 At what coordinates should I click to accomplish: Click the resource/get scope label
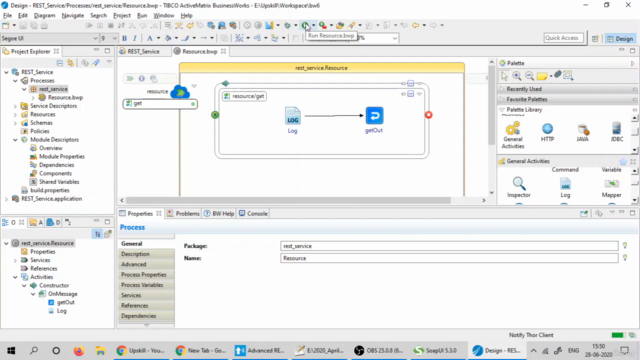click(x=244, y=96)
